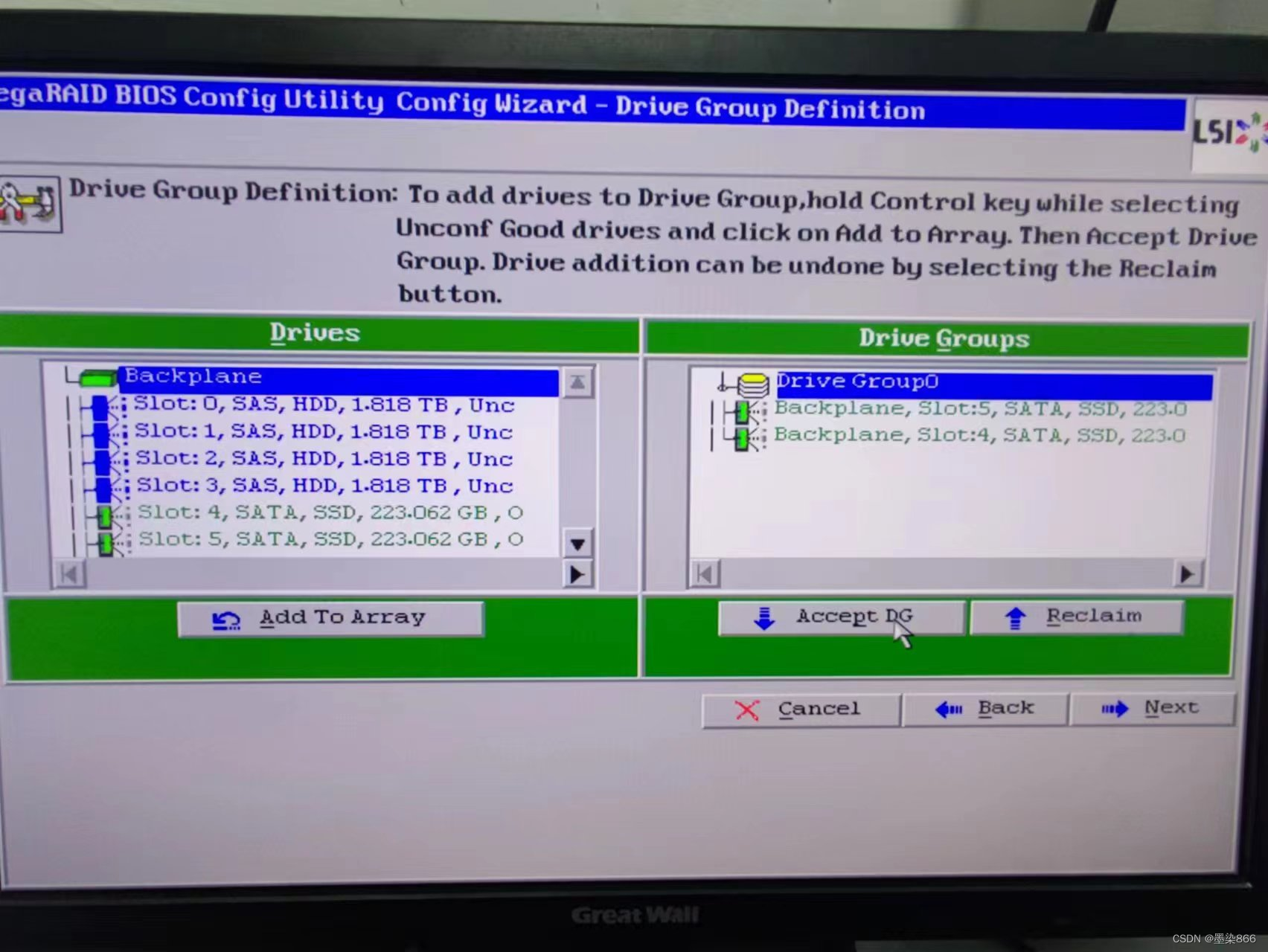Click the blue drive icon for Slot 3
This screenshot has width=1268, height=952.
click(103, 488)
